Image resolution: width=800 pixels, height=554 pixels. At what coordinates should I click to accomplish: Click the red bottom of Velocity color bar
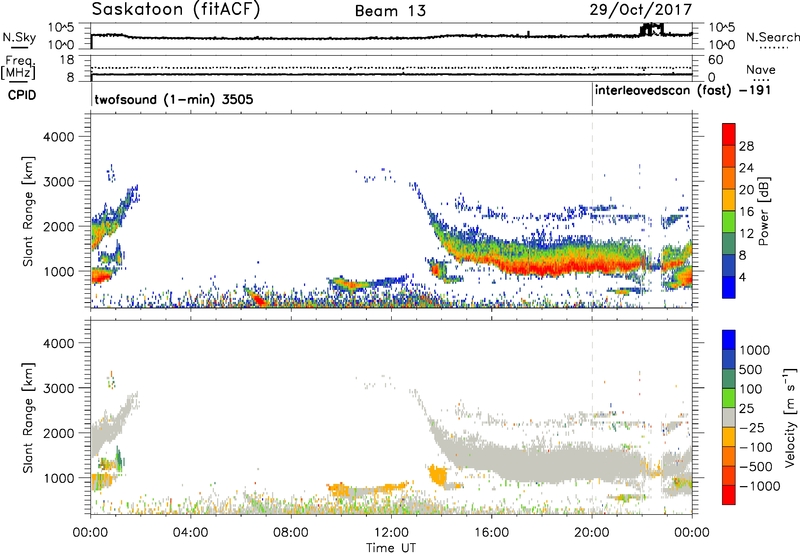(729, 495)
